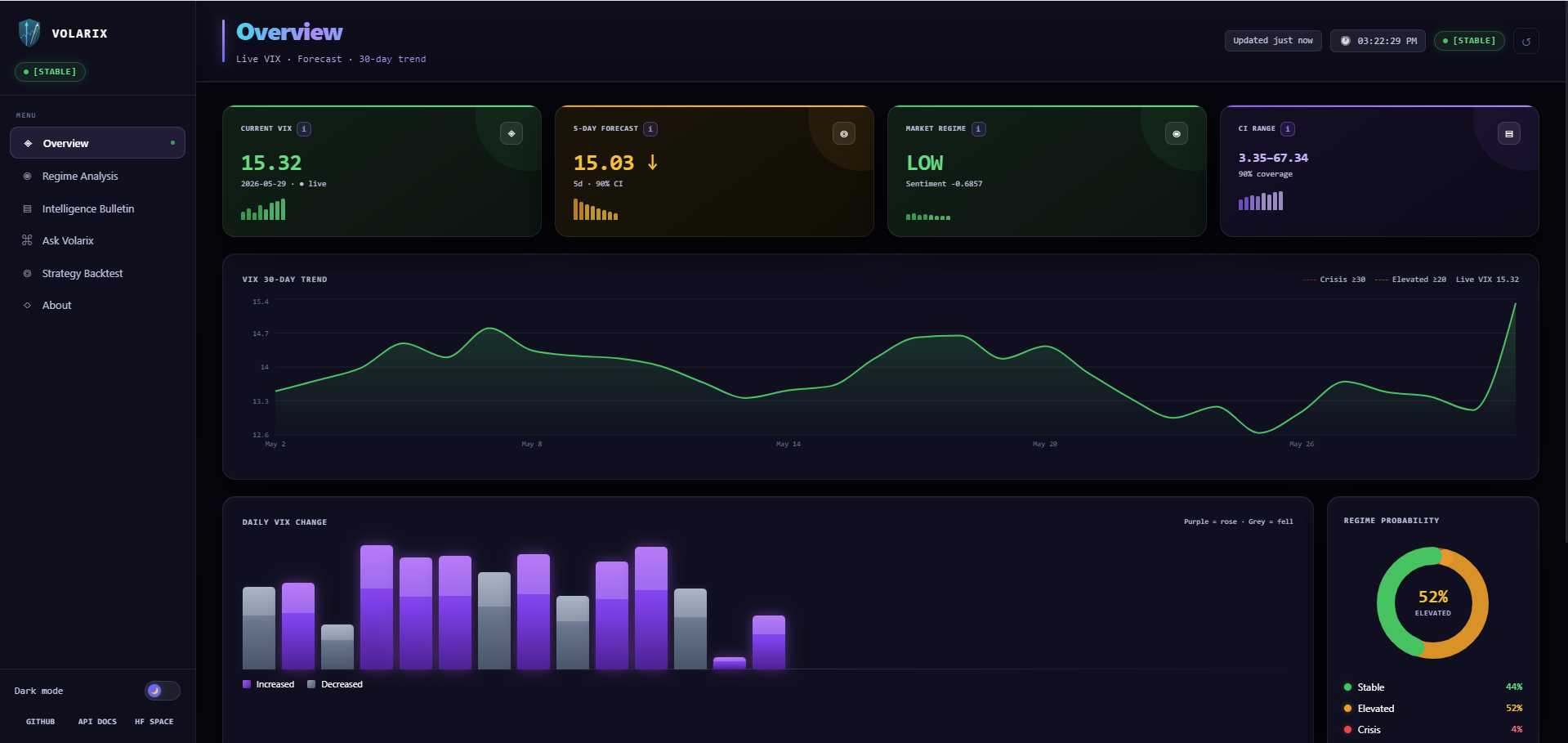Click the Market Regime card corner icon
This screenshot has width=1568, height=743.
pos(1177,133)
